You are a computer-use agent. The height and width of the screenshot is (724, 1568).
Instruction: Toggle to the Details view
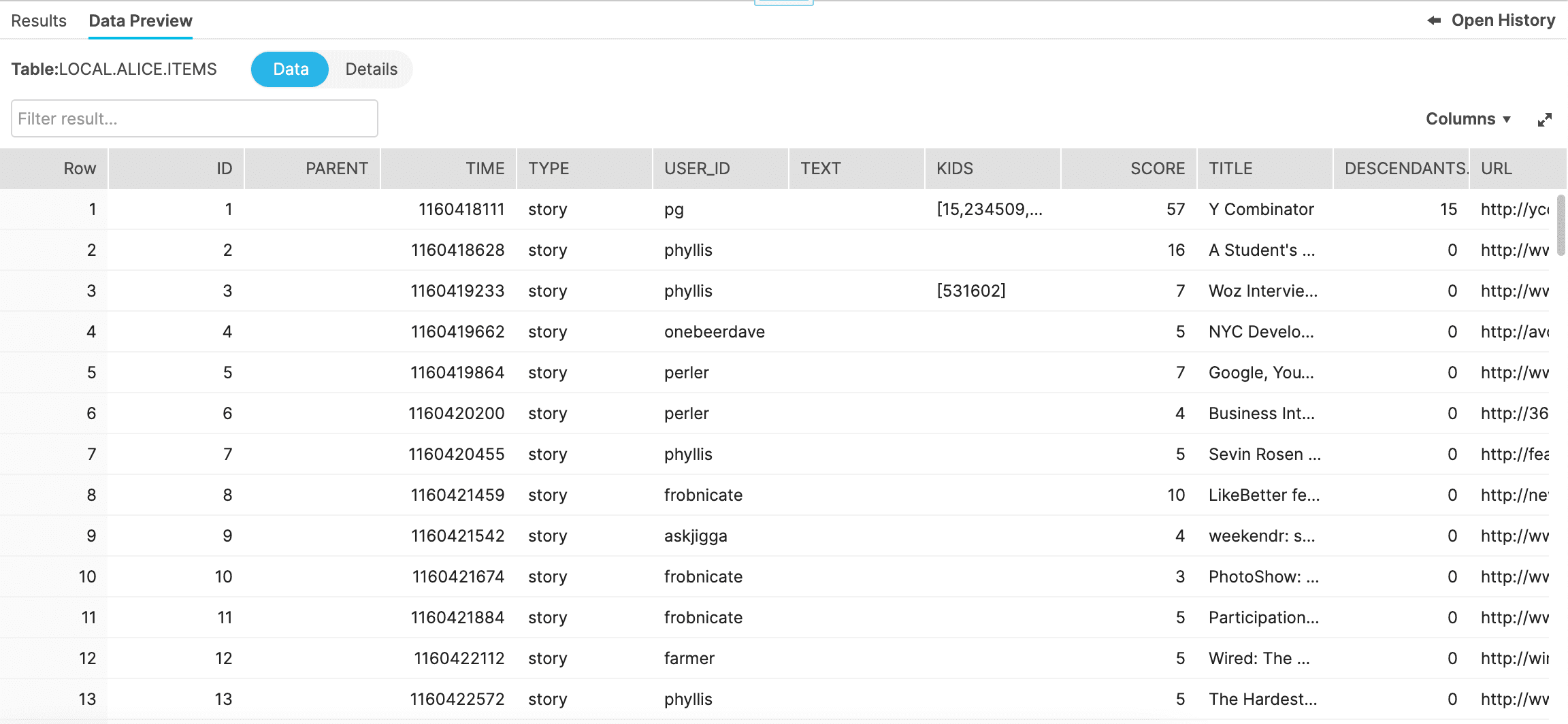point(371,69)
